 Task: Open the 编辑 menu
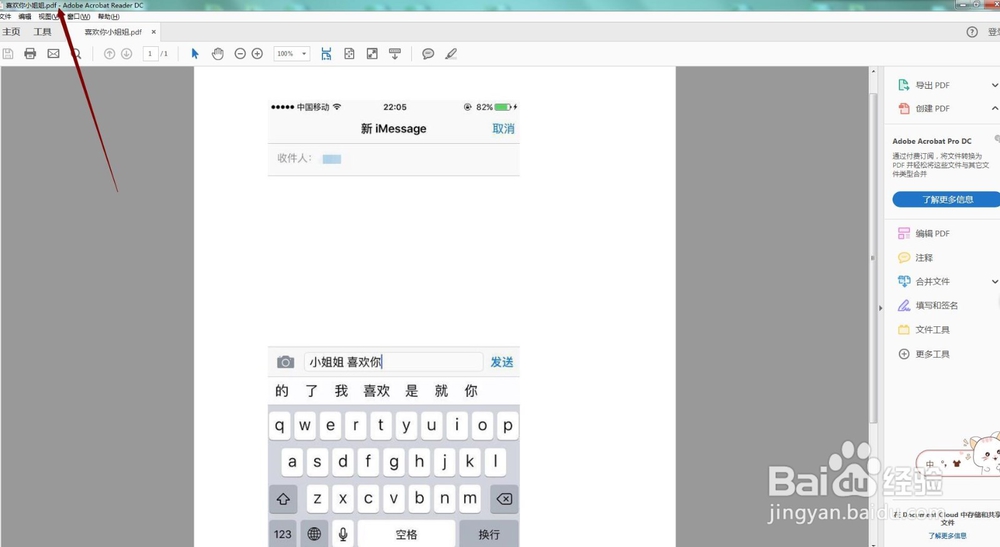25,17
